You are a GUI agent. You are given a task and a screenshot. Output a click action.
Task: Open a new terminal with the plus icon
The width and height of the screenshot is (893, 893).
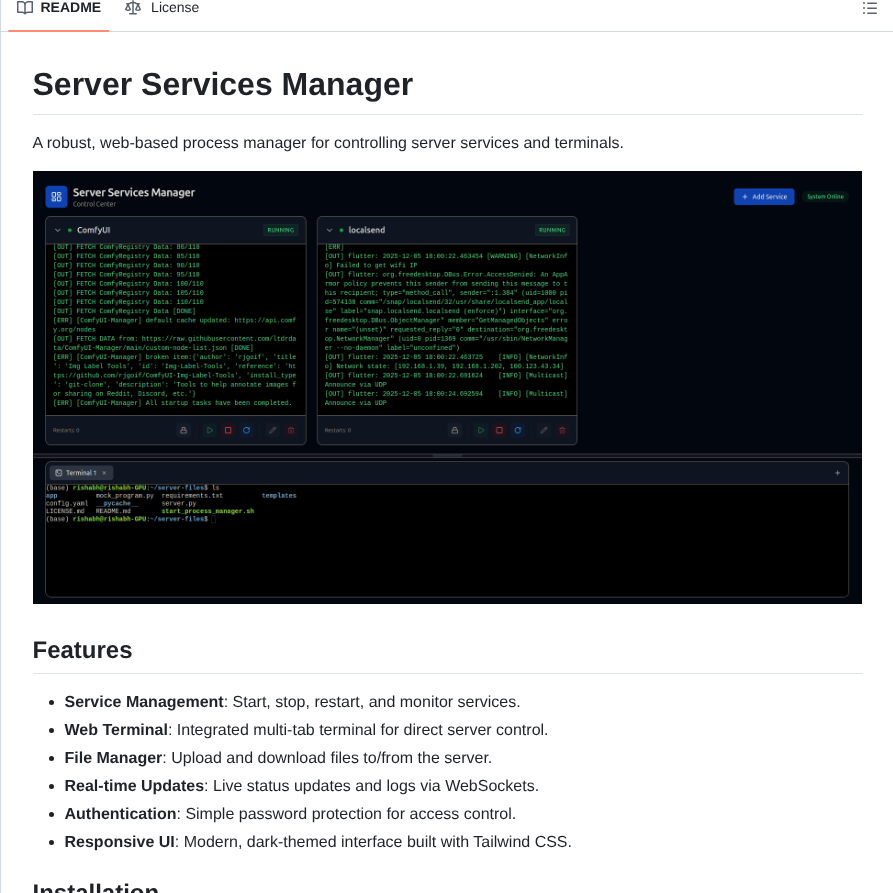click(837, 472)
